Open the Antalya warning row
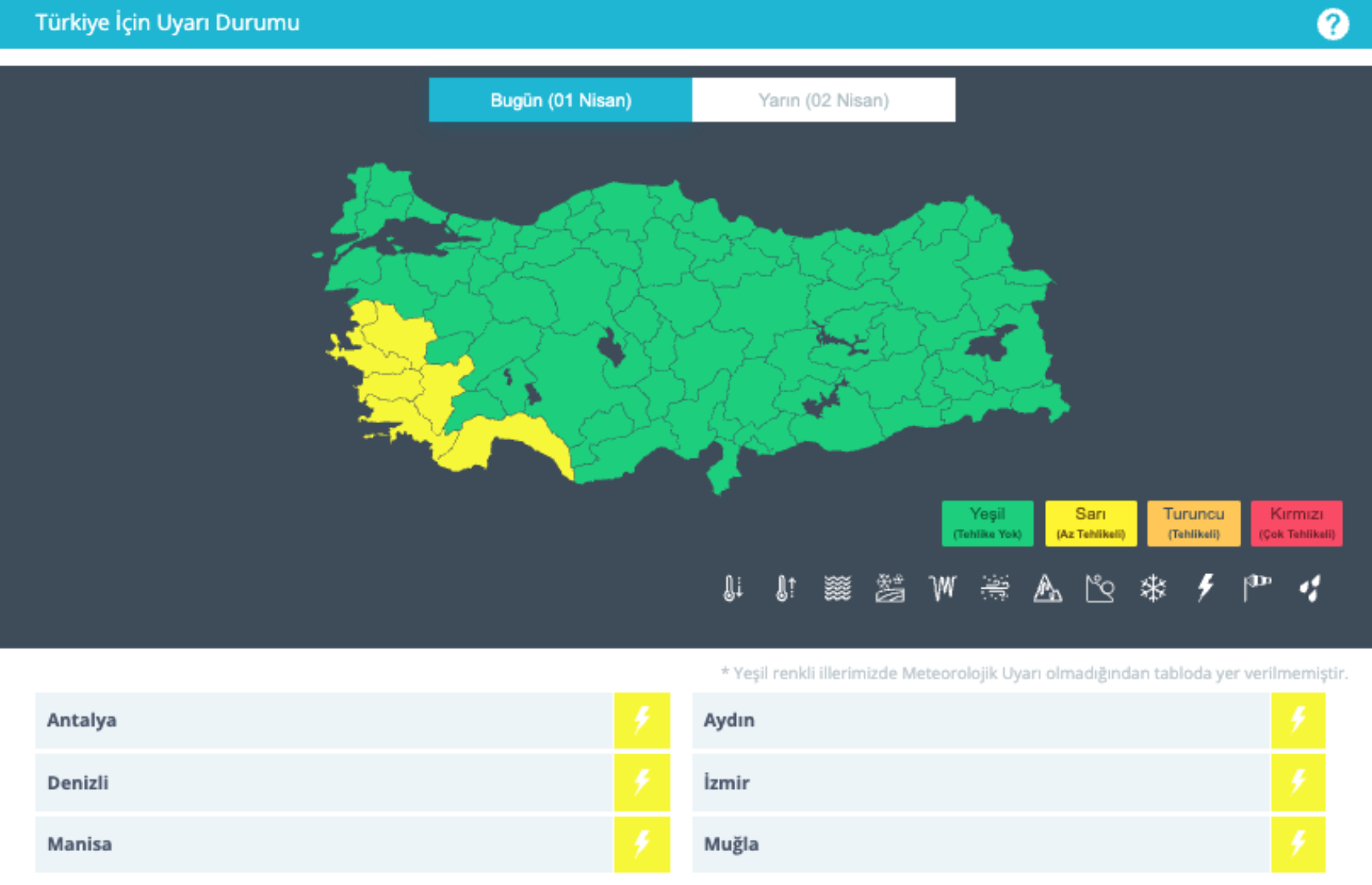 [323, 720]
